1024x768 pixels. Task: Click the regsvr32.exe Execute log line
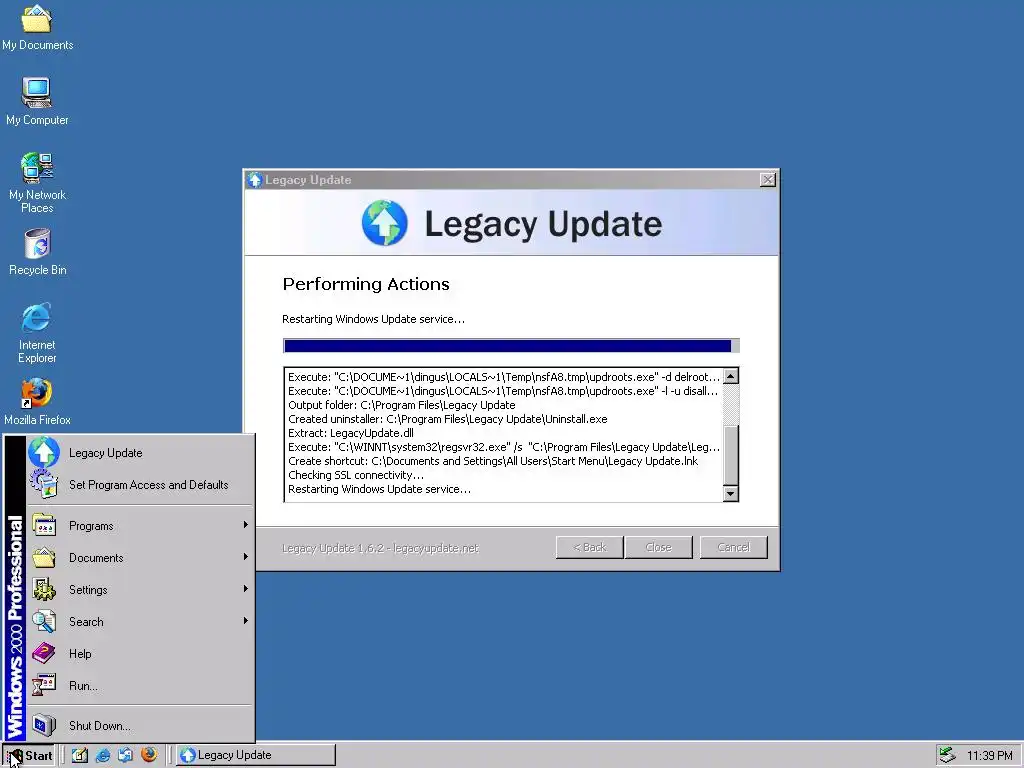tap(504, 447)
